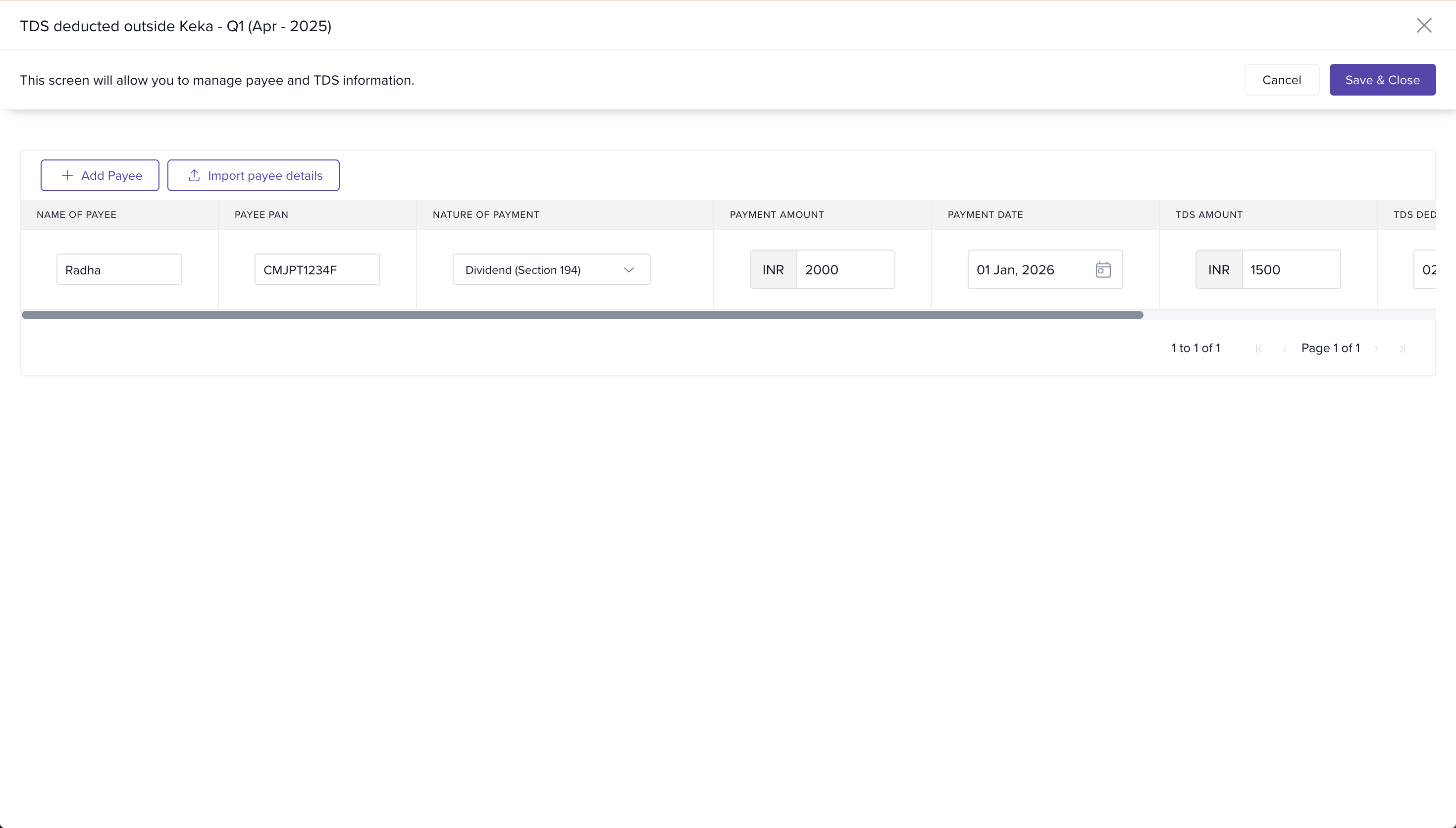
Task: Go to last page pagination icon
Action: tap(1402, 349)
